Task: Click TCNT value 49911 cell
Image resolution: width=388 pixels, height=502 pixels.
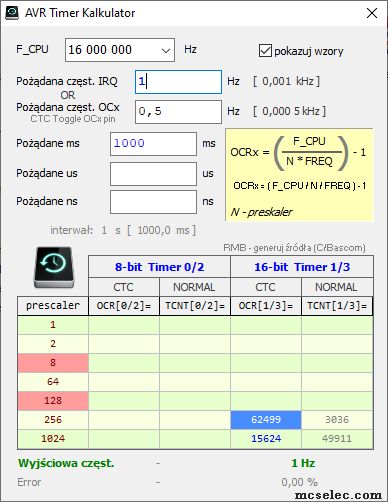Action: tap(337, 439)
